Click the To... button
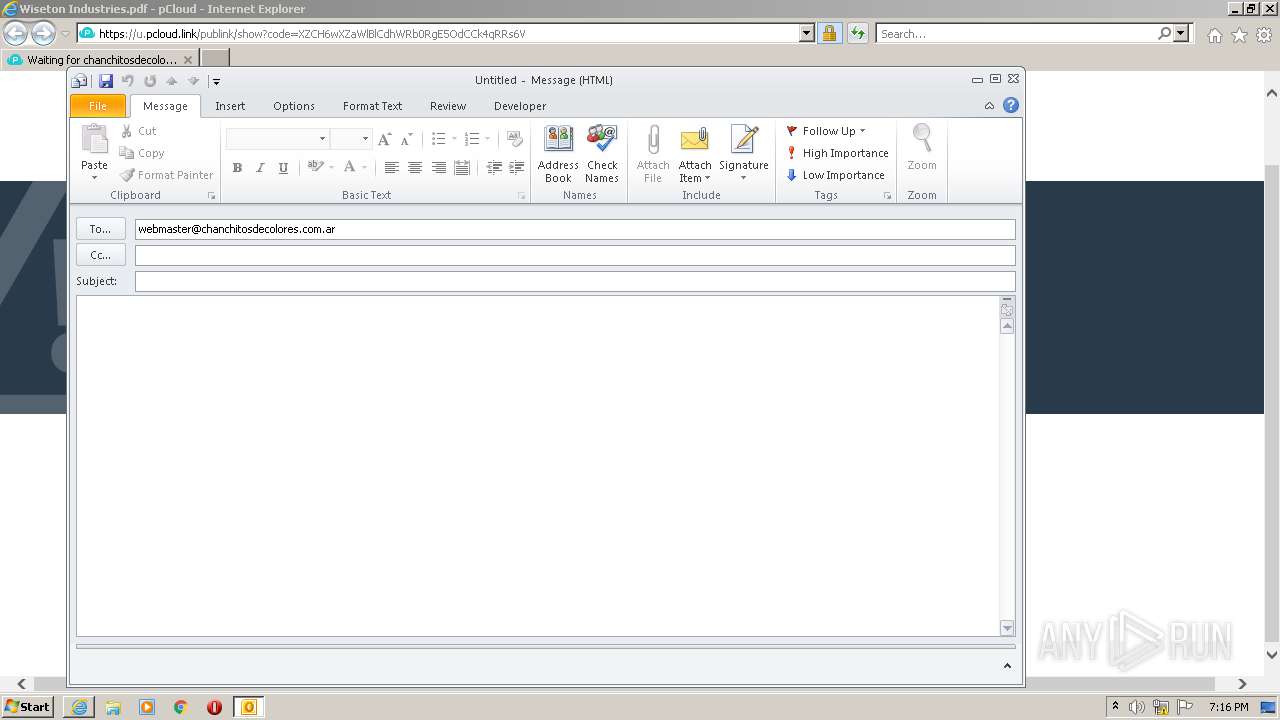 tap(100, 229)
